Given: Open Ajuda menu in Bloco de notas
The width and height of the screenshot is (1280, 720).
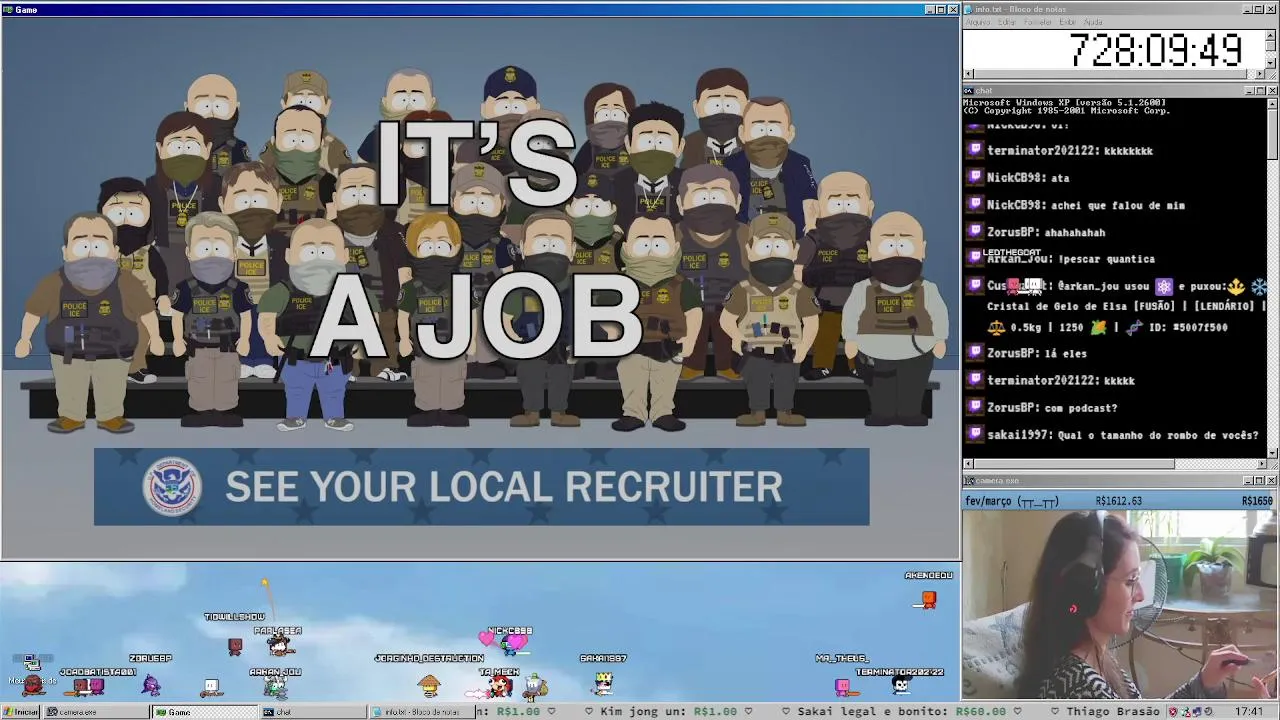Looking at the screenshot, I should point(1094,22).
